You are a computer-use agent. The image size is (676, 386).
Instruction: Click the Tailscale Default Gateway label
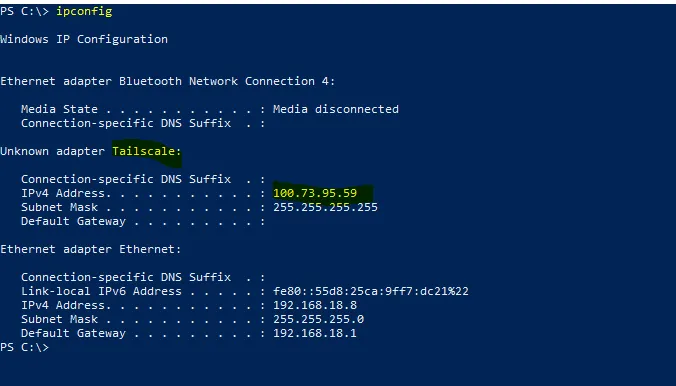pyautogui.click(x=74, y=221)
